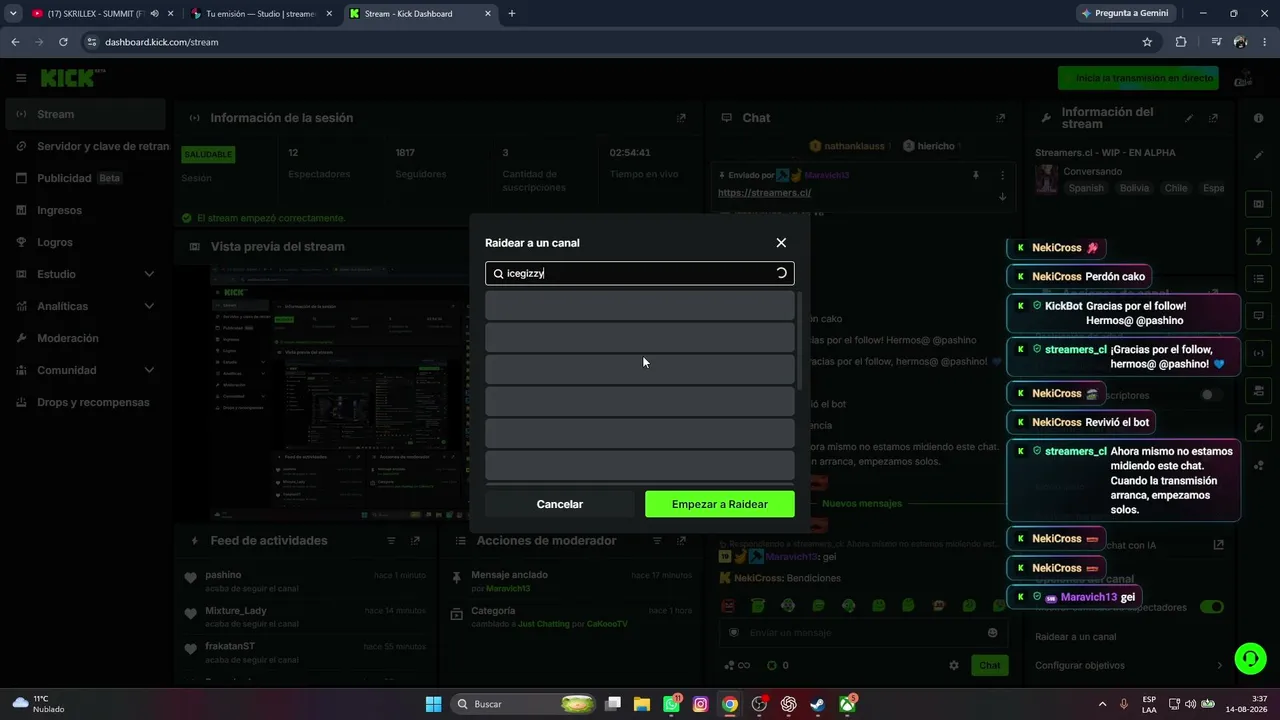Click the list icon in the right rail
Image resolution: width=1280 pixels, height=720 pixels.
pyautogui.click(x=1259, y=278)
